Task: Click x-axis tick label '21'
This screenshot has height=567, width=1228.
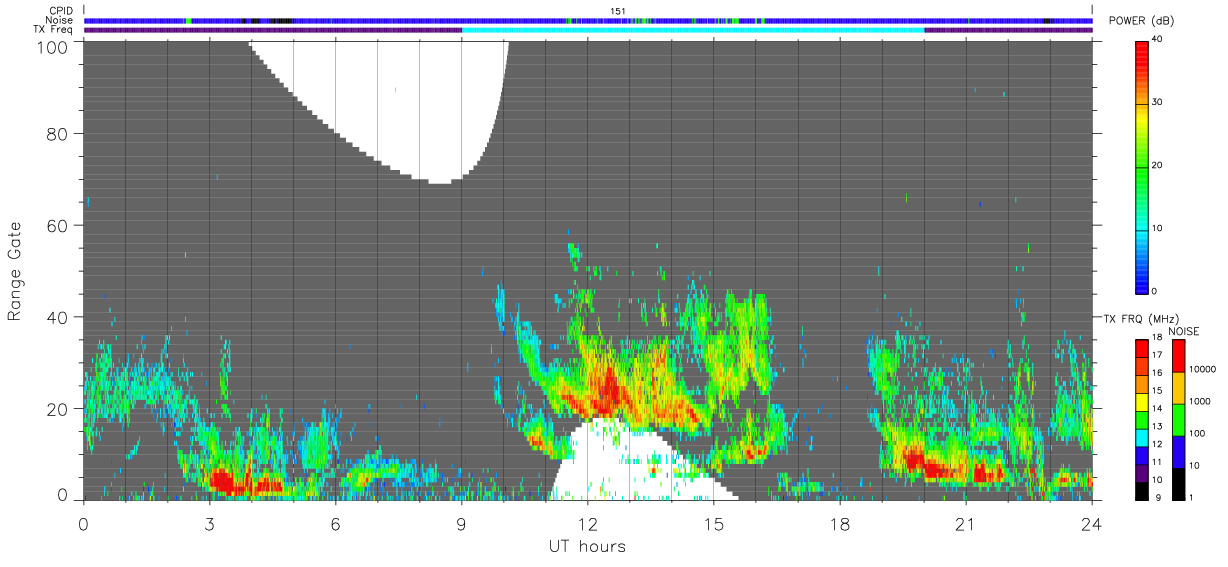Action: 965,524
